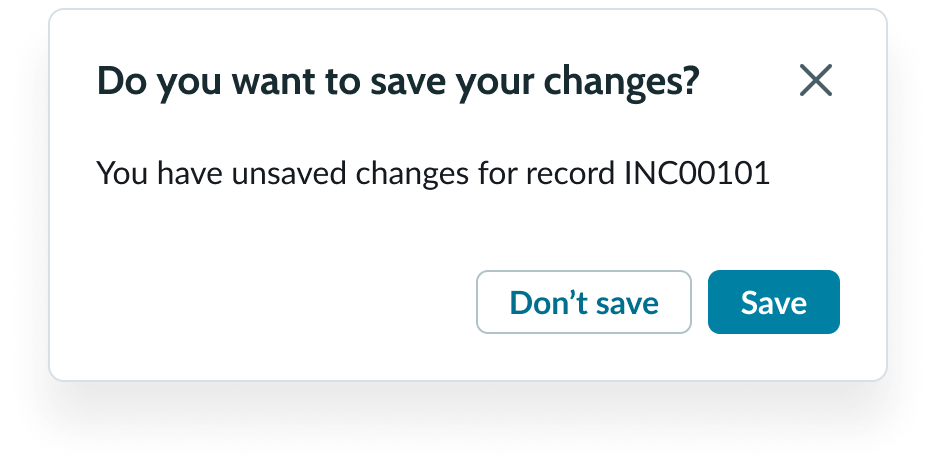Click the close icon beside the heading
Screen dimensions: 936x470
(816, 81)
